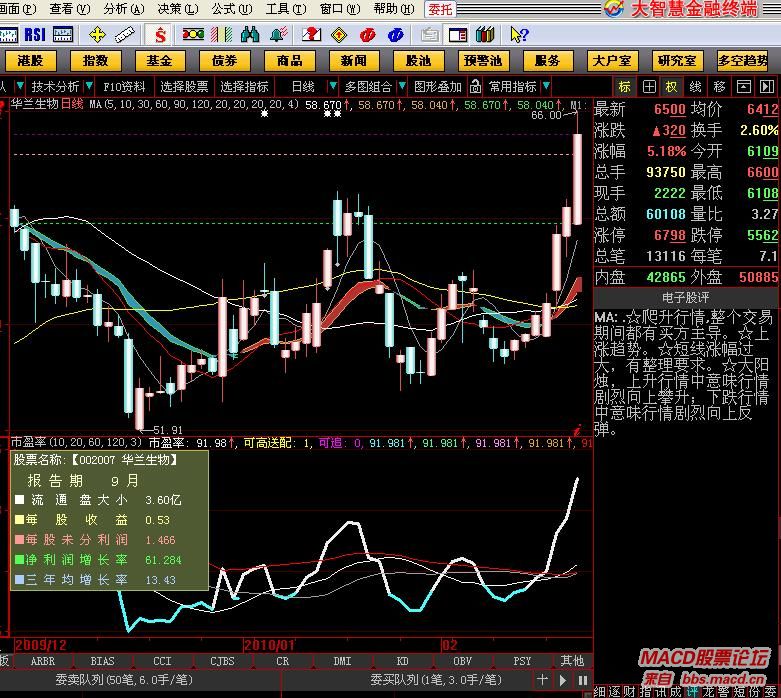Viewport: 781px width, 698px height.
Task: Switch to the 其他 indicator tab
Action: (x=573, y=661)
